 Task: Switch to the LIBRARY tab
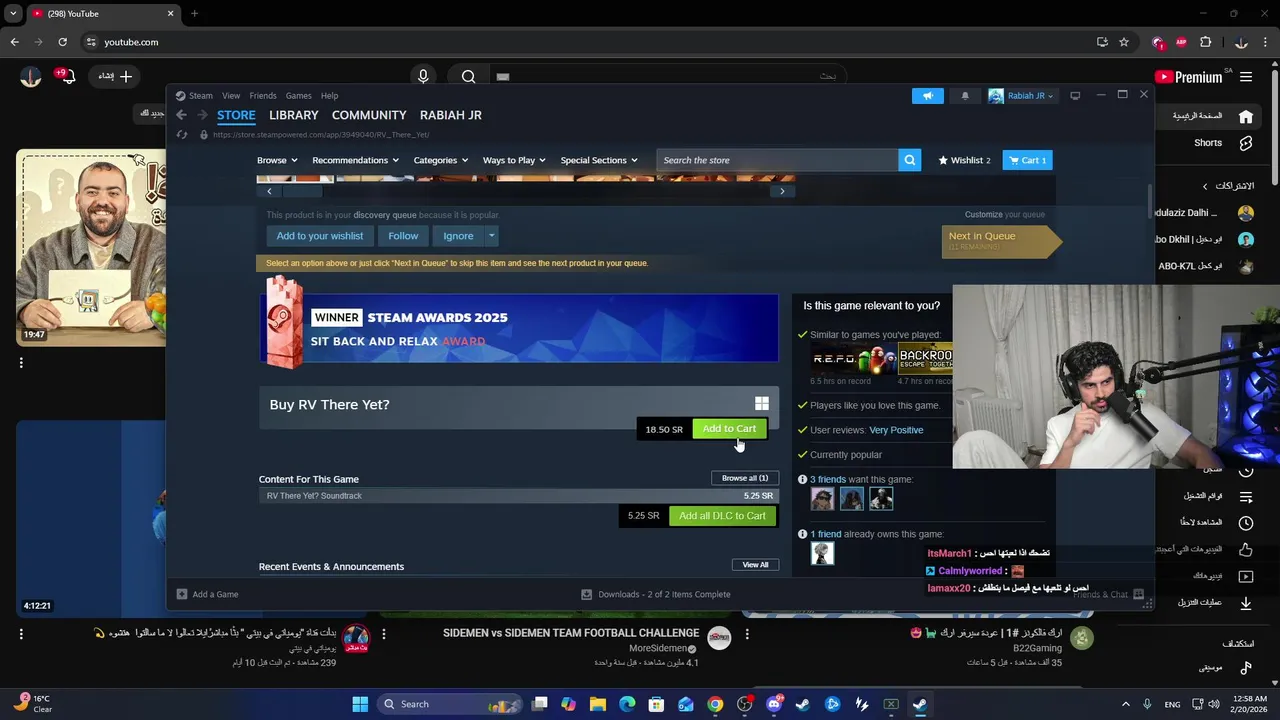[293, 115]
